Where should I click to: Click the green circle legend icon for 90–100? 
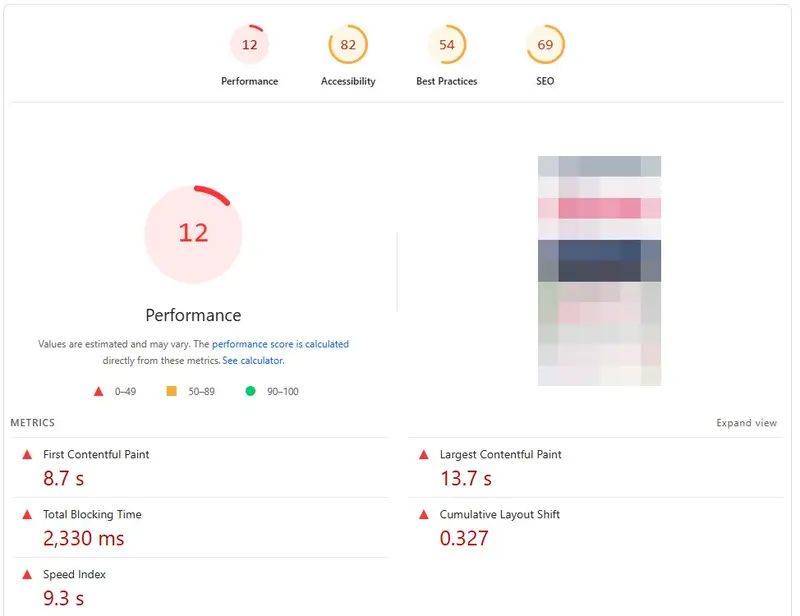click(x=250, y=391)
